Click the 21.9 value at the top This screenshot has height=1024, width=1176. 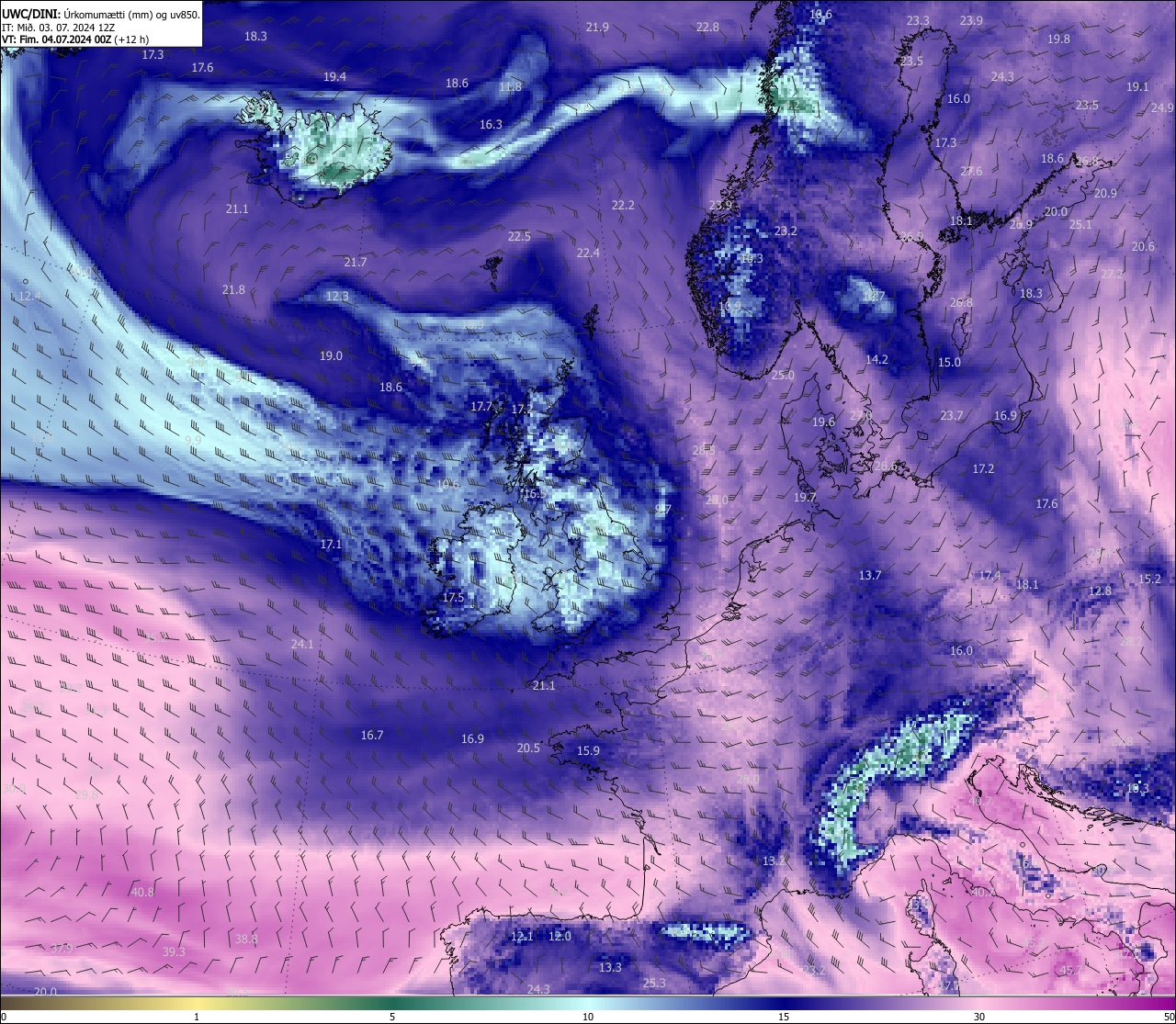tap(597, 28)
